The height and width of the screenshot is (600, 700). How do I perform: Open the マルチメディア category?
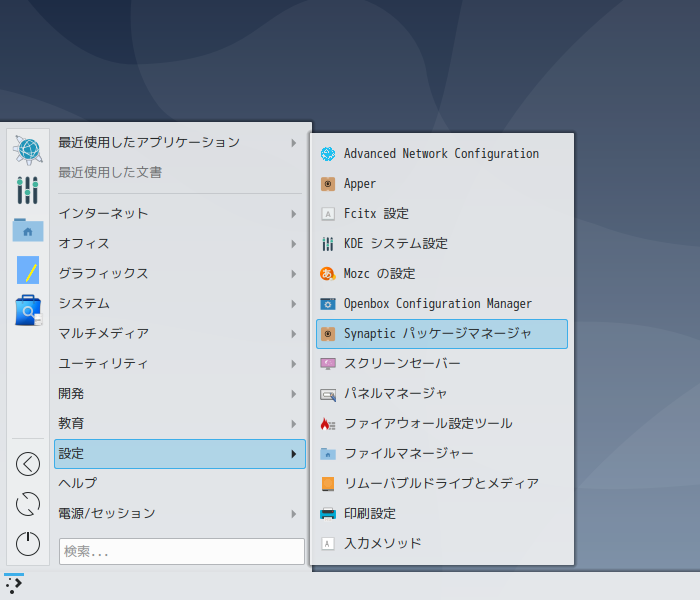(180, 334)
